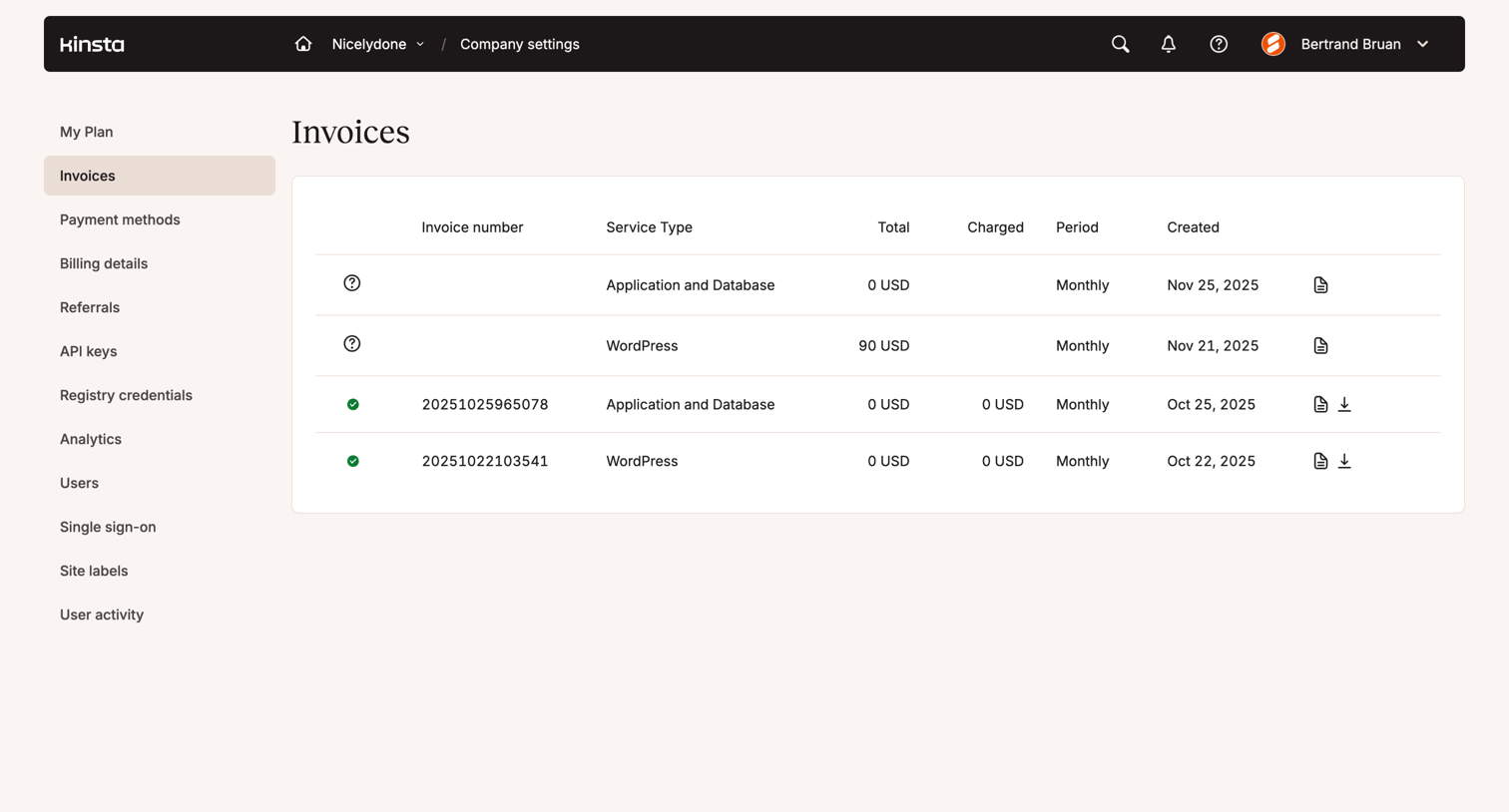Viewport: 1509px width, 812px height.
Task: View invoice document for Oct 22, 2025
Action: [1320, 461]
